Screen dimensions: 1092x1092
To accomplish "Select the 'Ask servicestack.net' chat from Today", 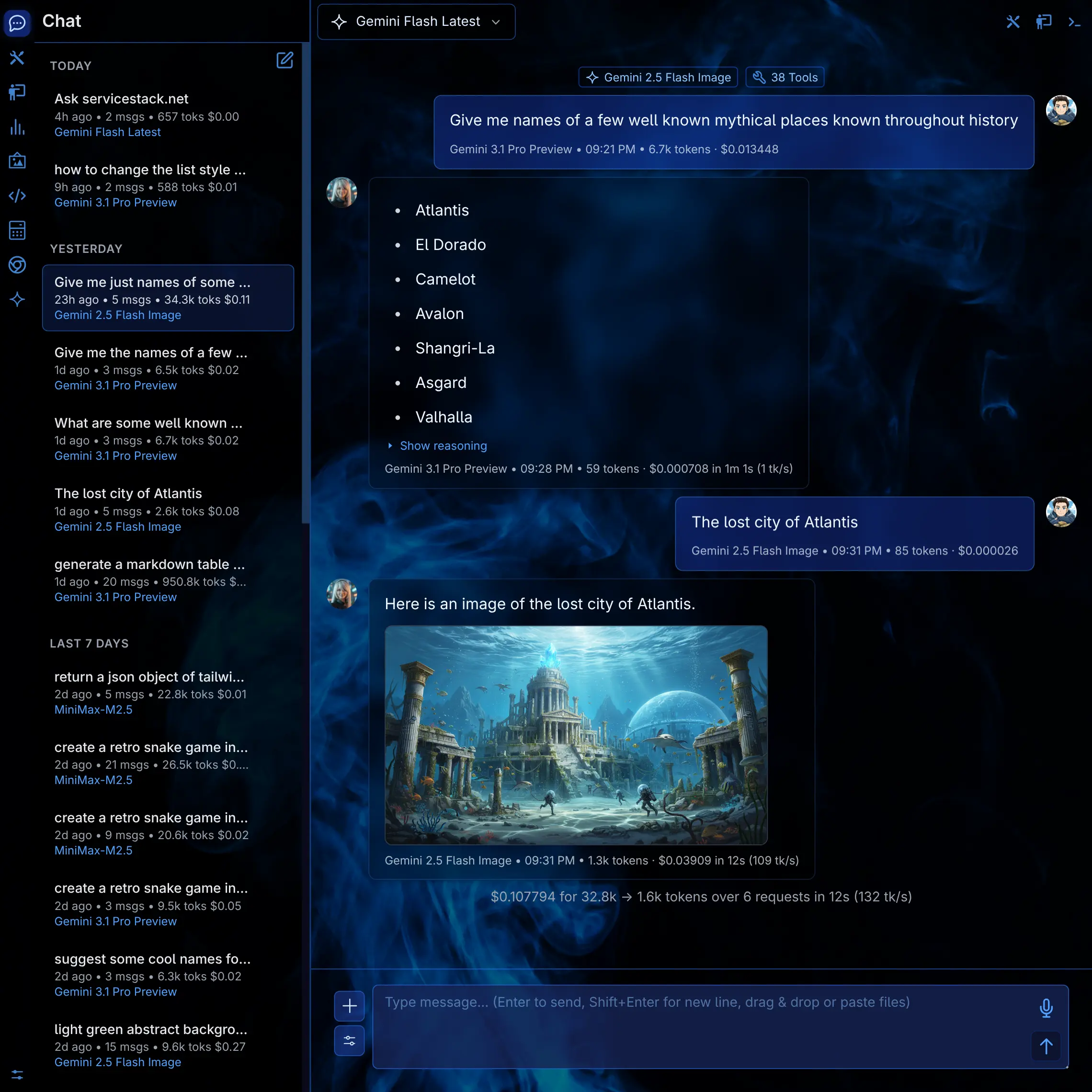I will click(121, 98).
